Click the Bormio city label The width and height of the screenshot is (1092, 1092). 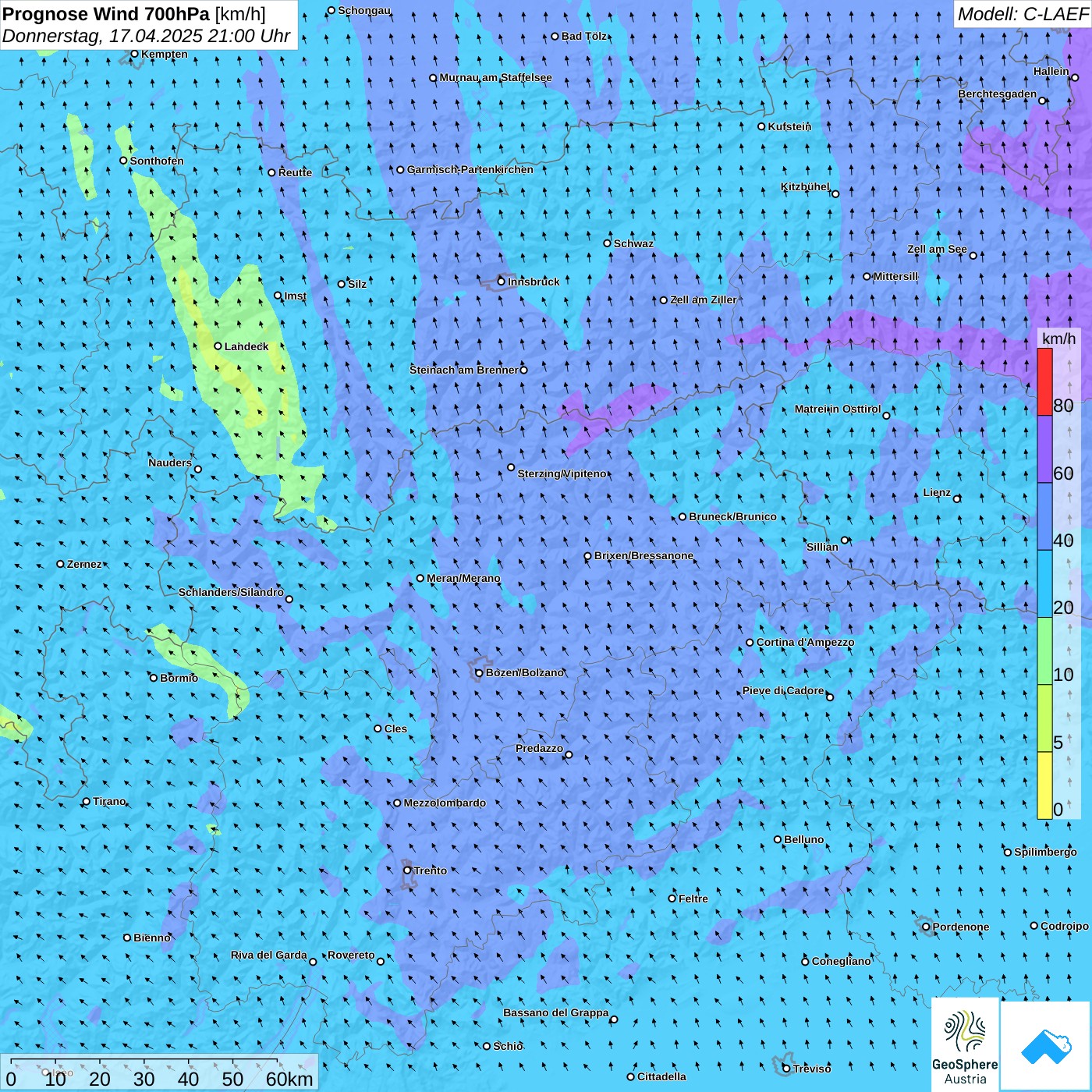[x=179, y=678]
